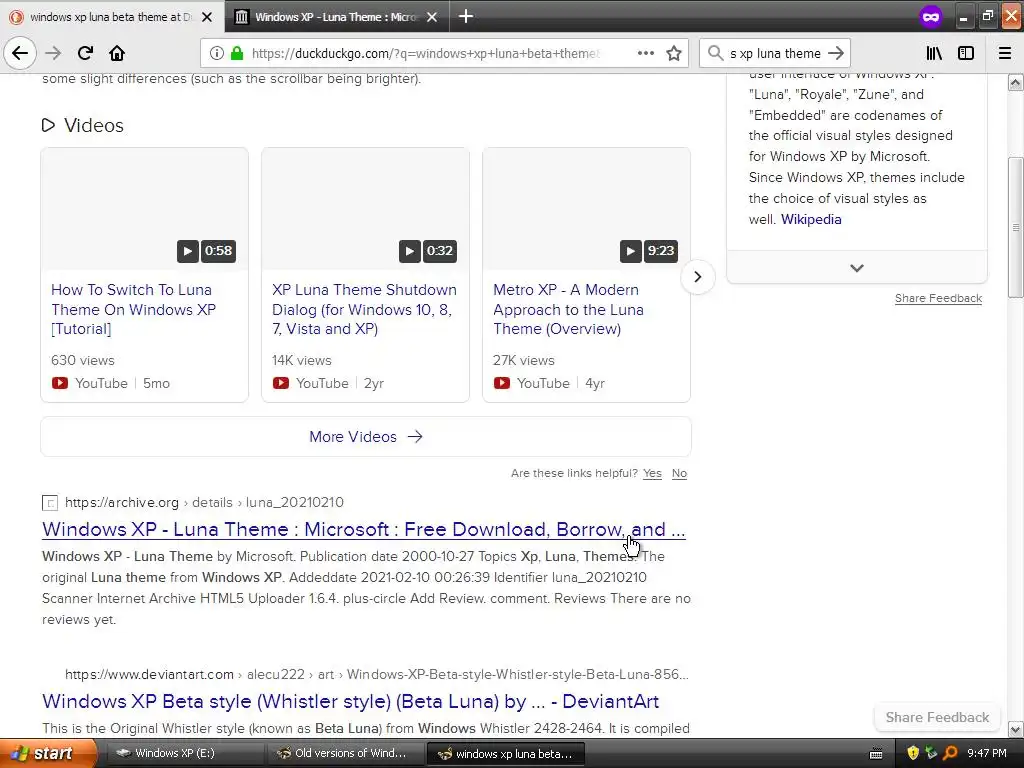Screen dimensions: 1024x768
Task: Play the 0:32 Shutdown Dialog video
Action: pos(365,209)
